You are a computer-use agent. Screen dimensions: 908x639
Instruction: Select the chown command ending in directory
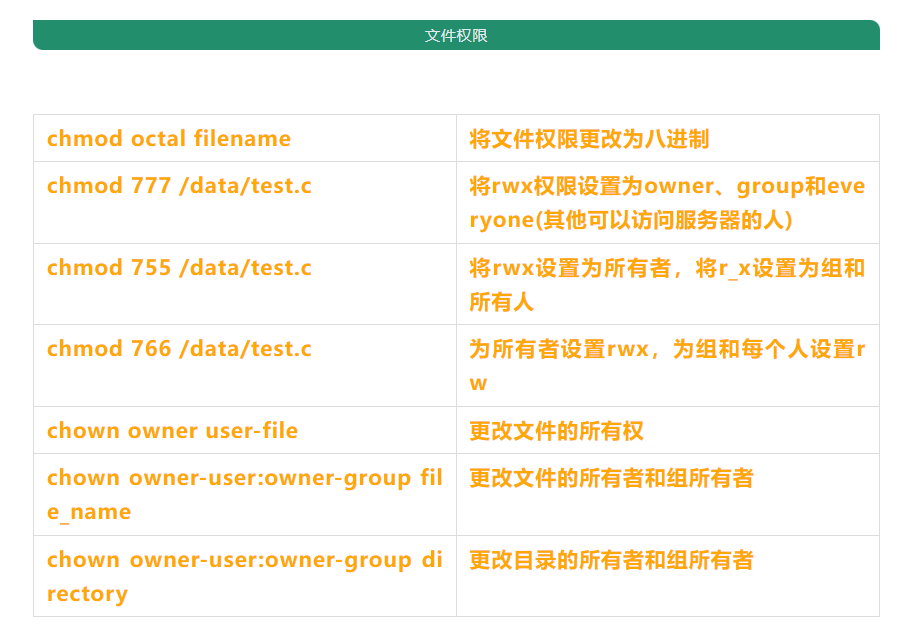click(244, 576)
